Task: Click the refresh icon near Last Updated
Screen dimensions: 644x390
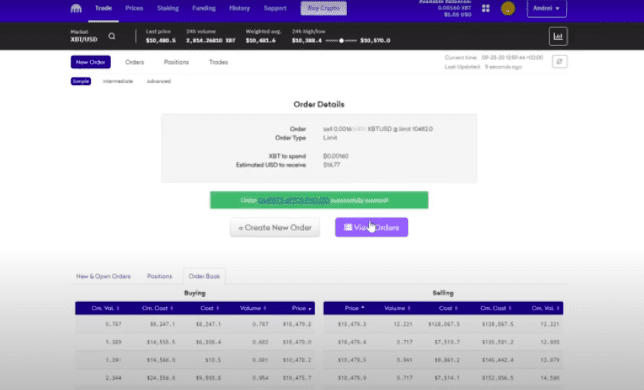Action: click(x=559, y=62)
